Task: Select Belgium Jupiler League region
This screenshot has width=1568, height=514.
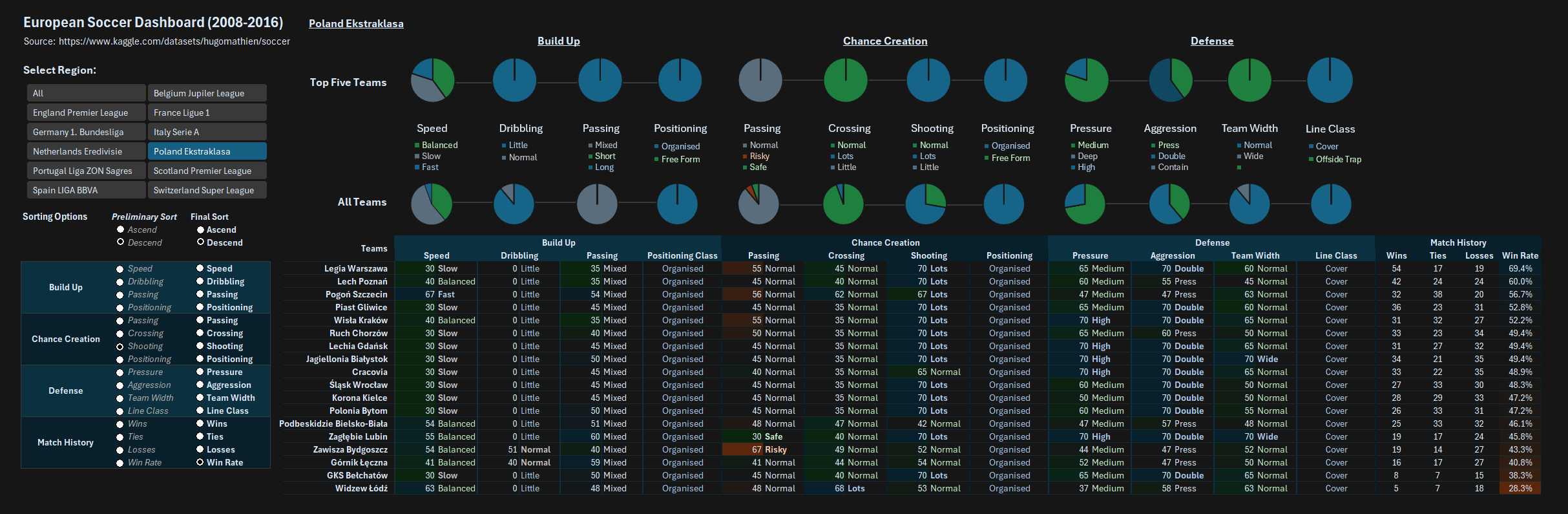Action: click(x=207, y=93)
